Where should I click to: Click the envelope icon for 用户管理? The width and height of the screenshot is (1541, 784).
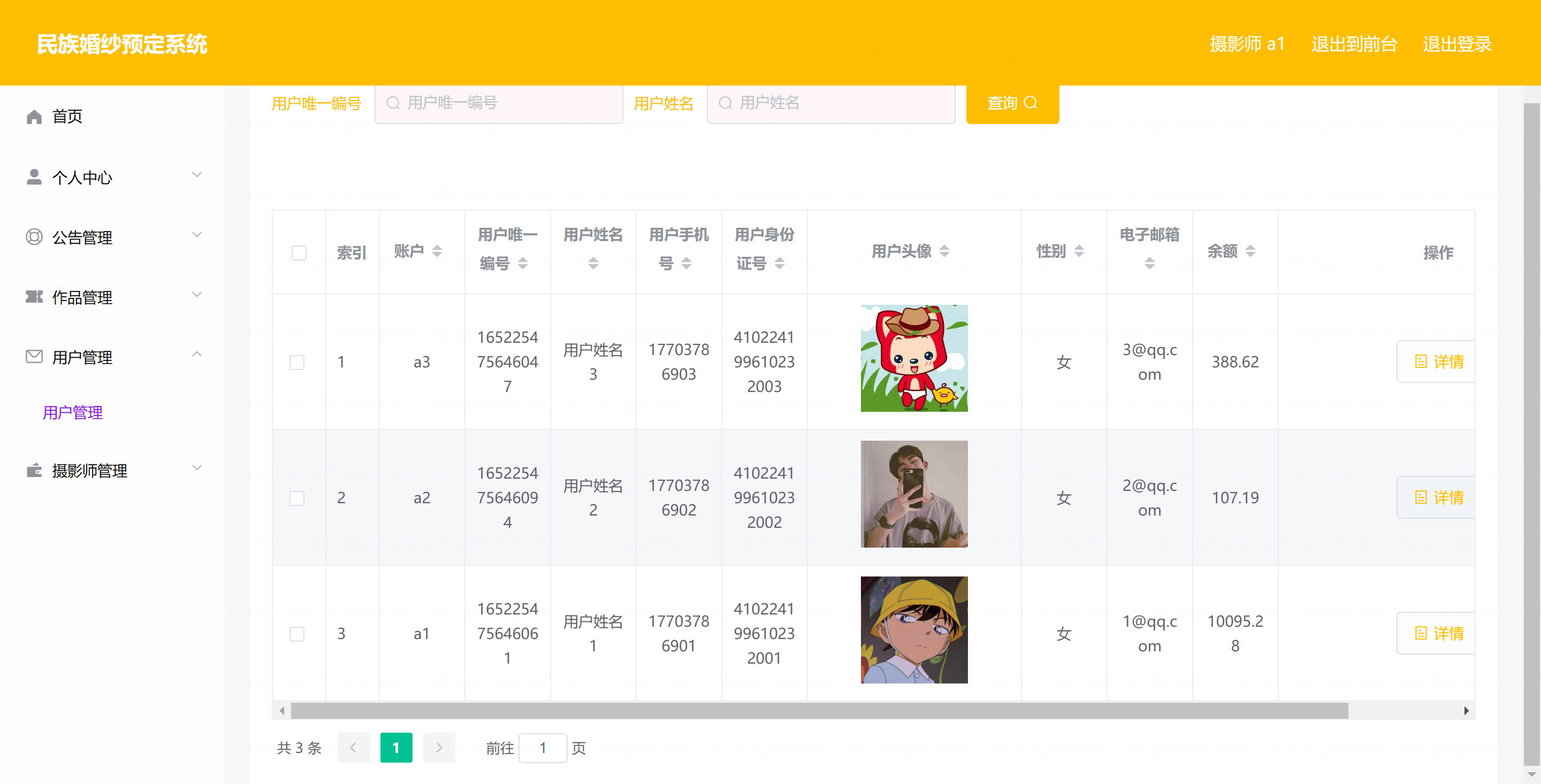point(34,356)
